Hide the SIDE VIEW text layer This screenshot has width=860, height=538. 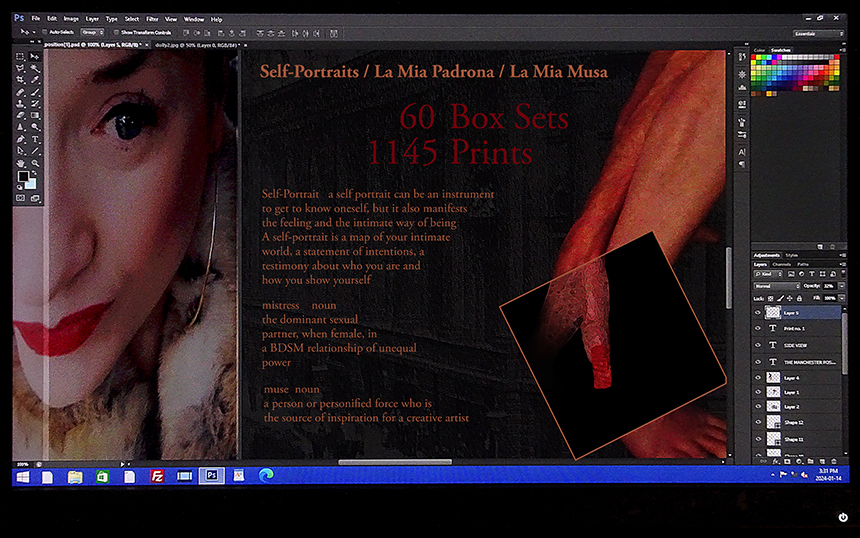[757, 344]
